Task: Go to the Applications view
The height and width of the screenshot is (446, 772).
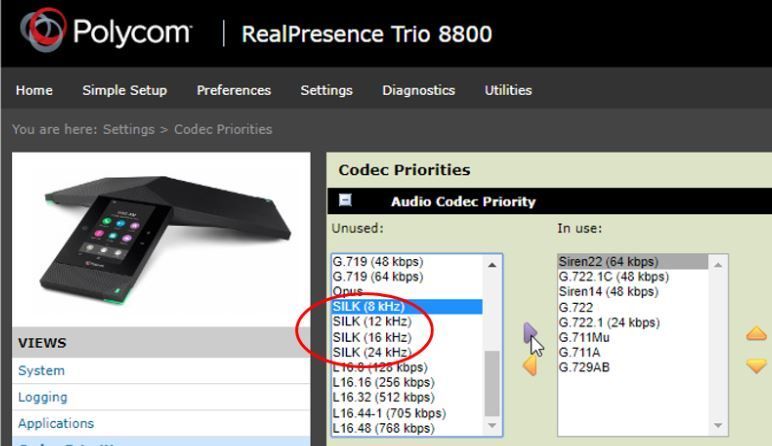Action: point(56,423)
